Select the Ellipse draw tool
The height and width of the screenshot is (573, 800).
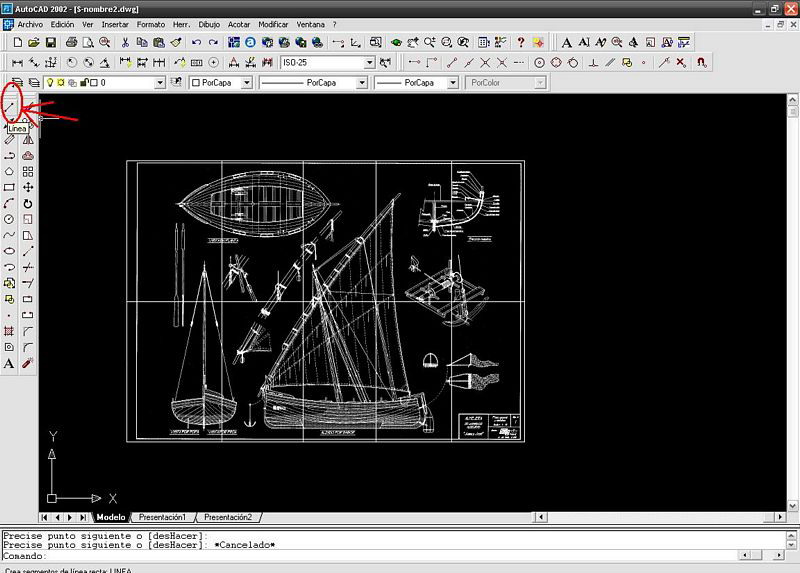[9, 251]
